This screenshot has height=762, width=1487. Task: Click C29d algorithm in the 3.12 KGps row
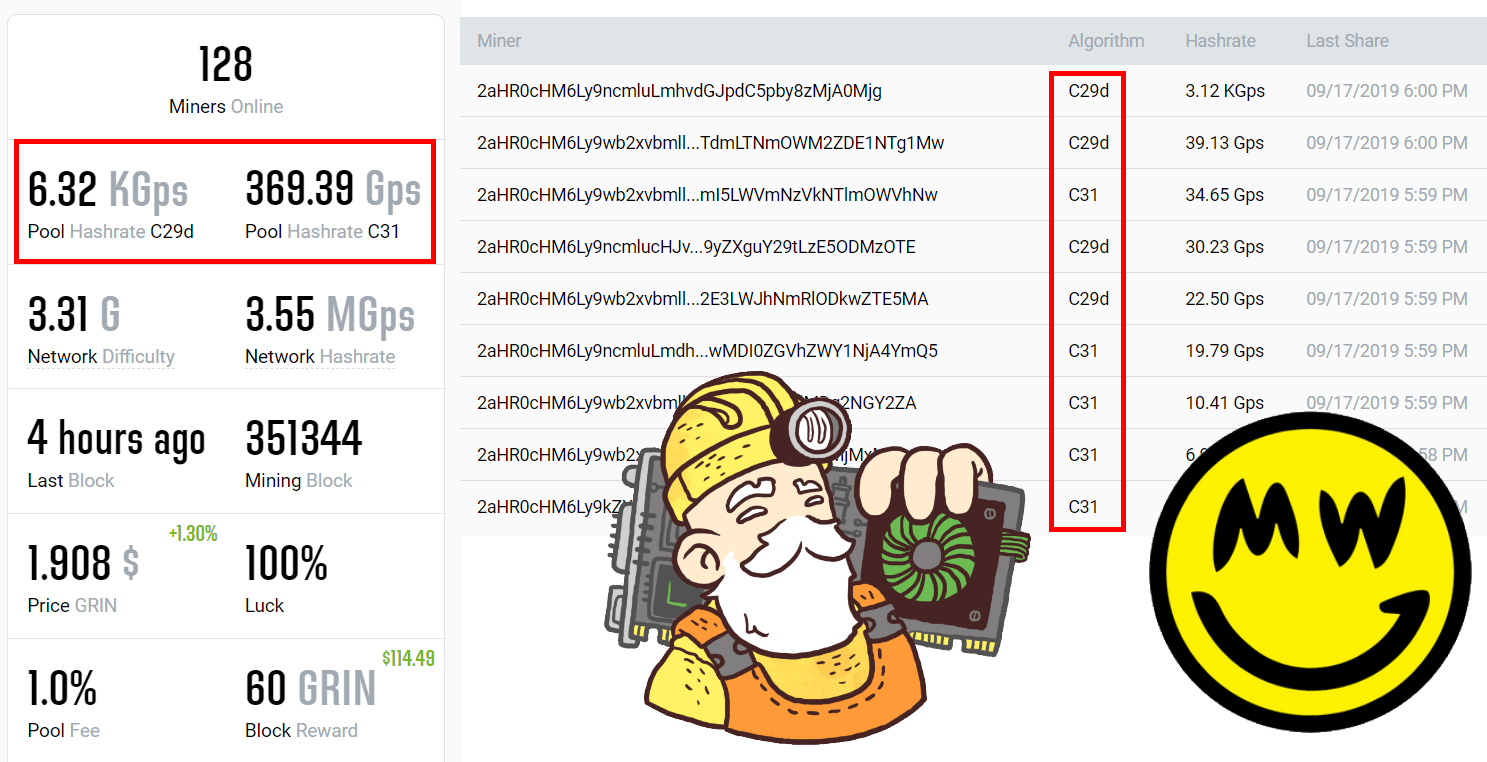tap(1088, 91)
